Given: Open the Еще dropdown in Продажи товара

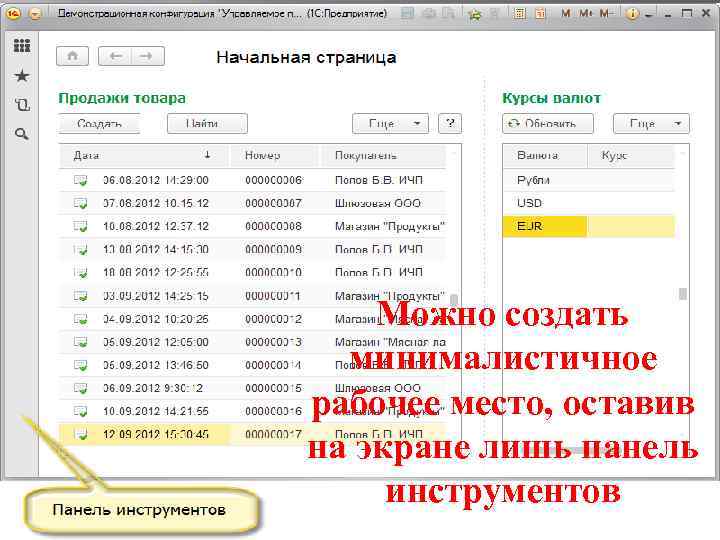Looking at the screenshot, I should click(x=390, y=124).
